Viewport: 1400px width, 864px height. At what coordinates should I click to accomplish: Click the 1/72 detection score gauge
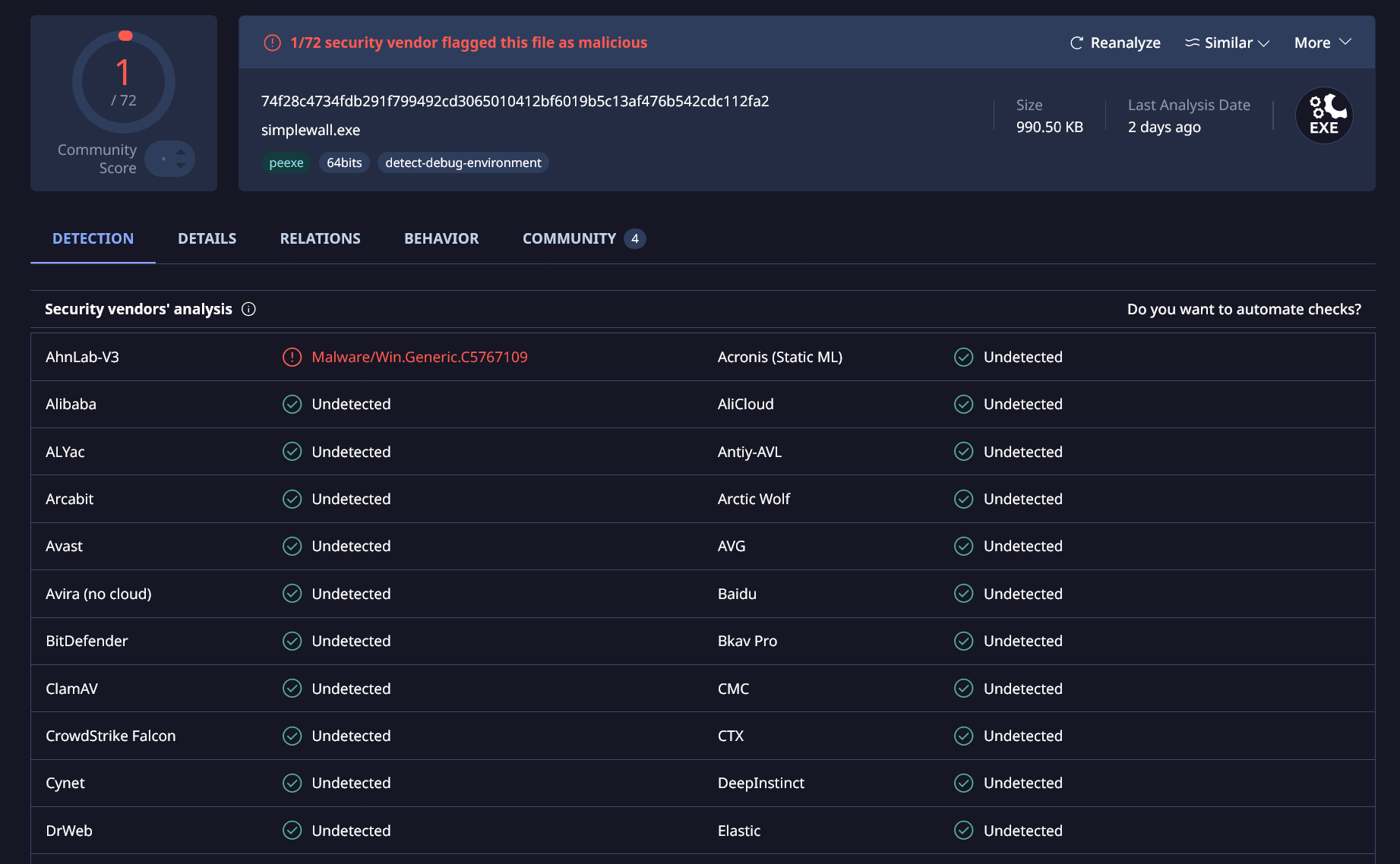(x=124, y=82)
